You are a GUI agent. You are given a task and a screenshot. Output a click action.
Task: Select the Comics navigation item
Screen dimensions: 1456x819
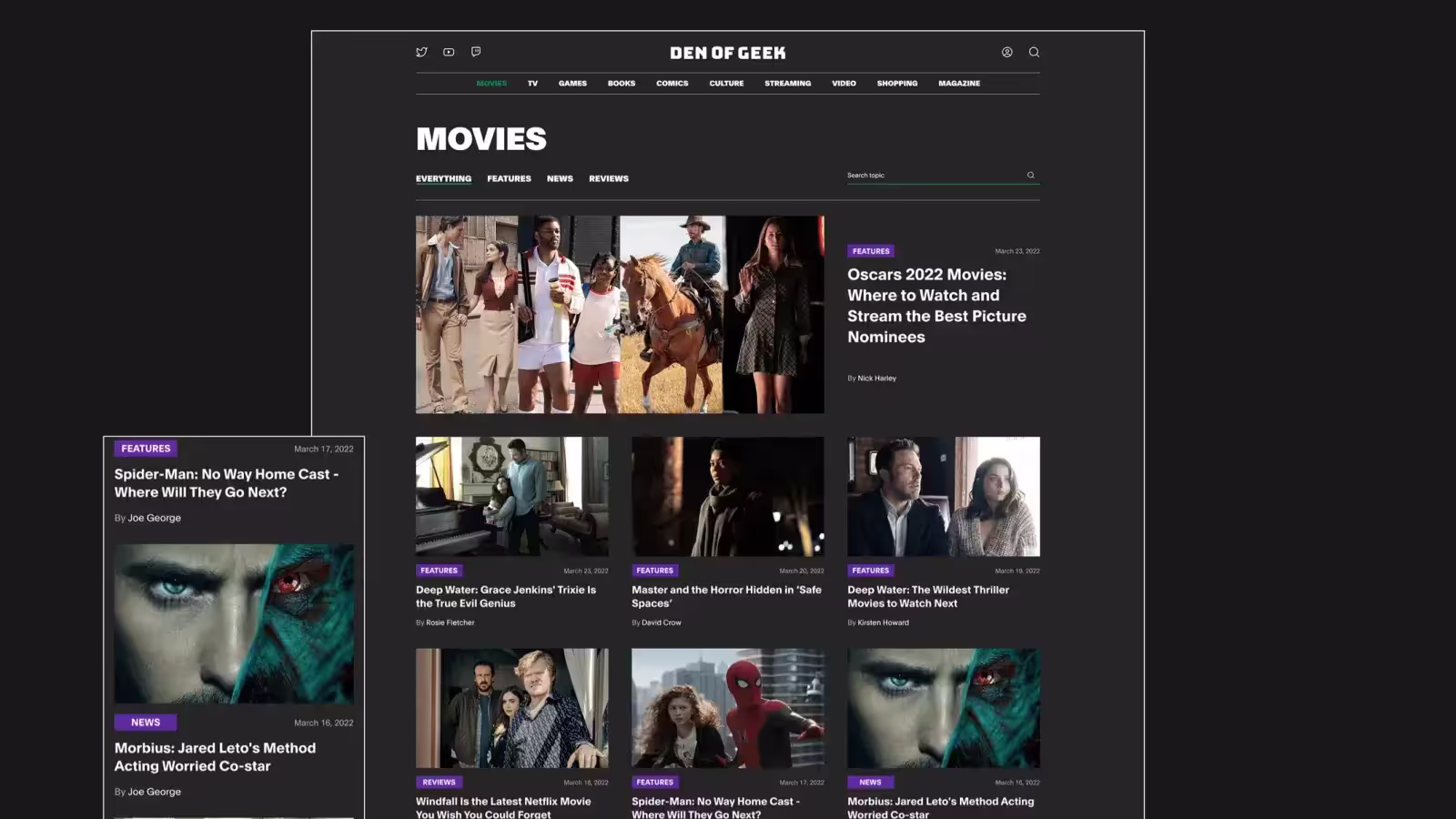[x=672, y=83]
